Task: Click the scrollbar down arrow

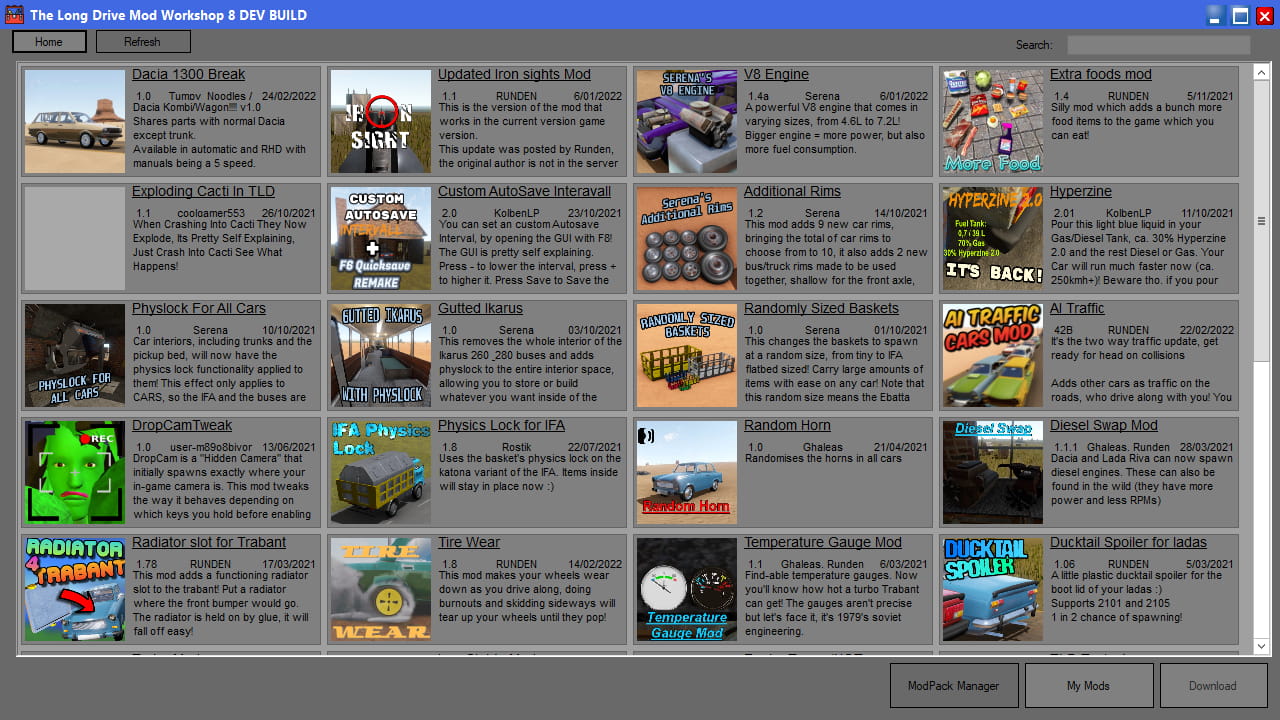Action: pyautogui.click(x=1261, y=647)
